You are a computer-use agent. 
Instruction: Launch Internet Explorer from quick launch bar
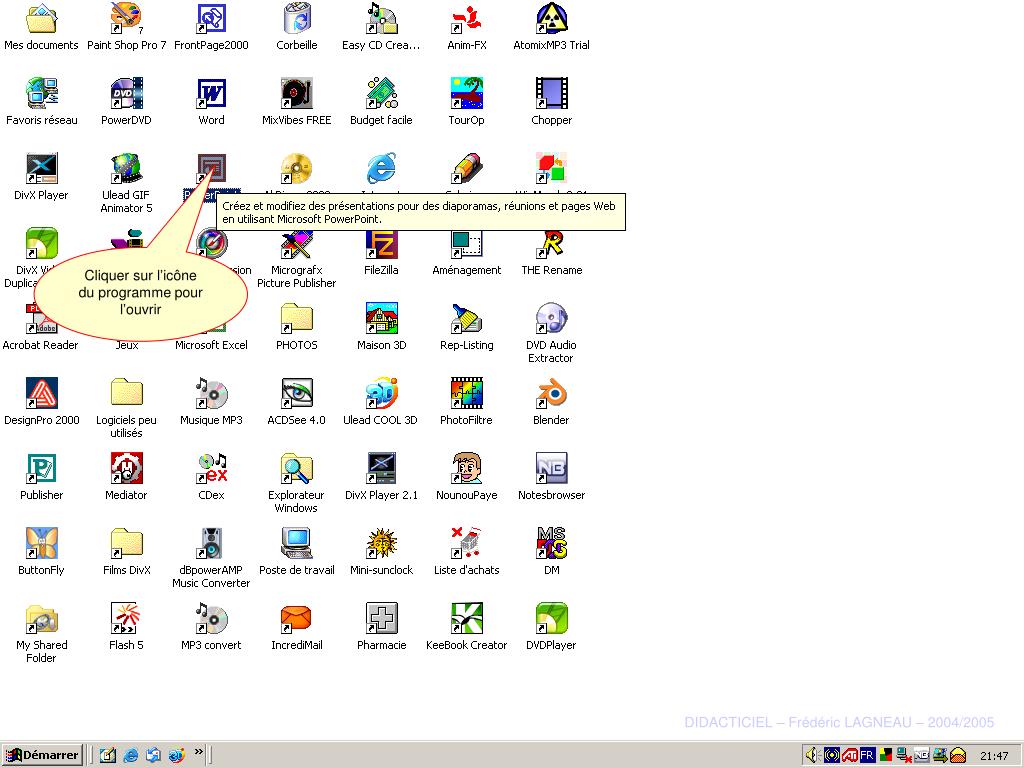pyautogui.click(x=131, y=755)
